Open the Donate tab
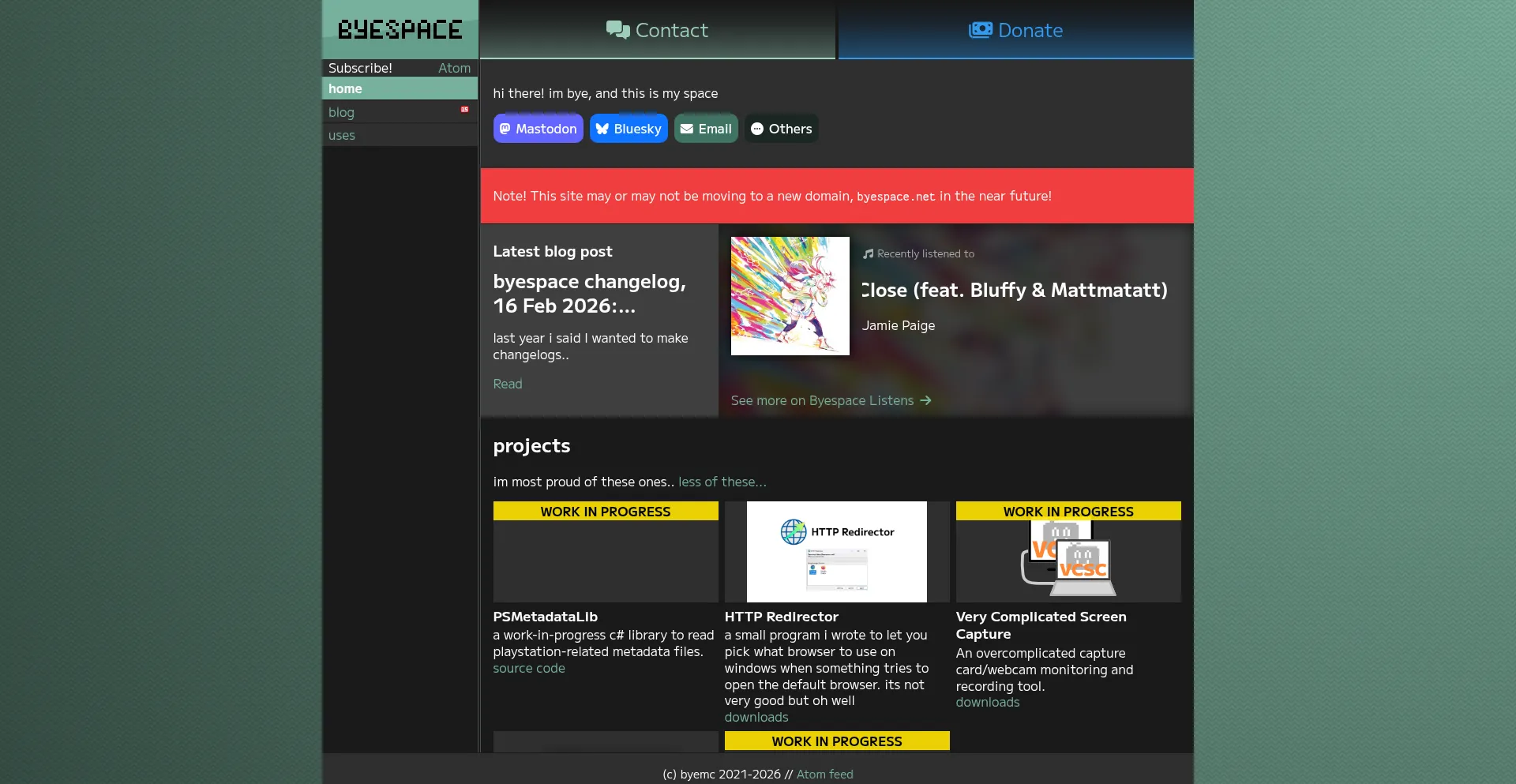 [1016, 30]
